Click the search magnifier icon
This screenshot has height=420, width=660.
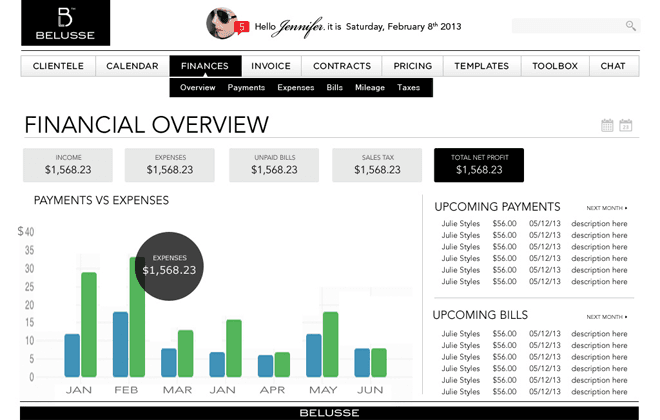coord(630,26)
